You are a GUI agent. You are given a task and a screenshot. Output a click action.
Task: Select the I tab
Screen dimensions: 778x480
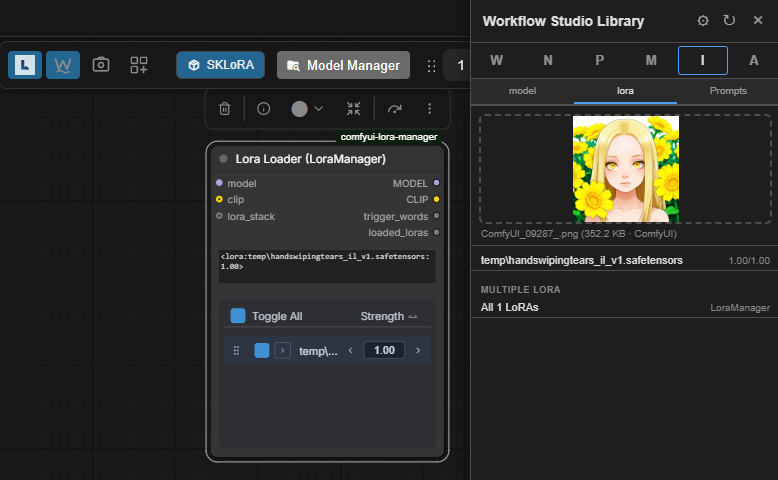[703, 61]
